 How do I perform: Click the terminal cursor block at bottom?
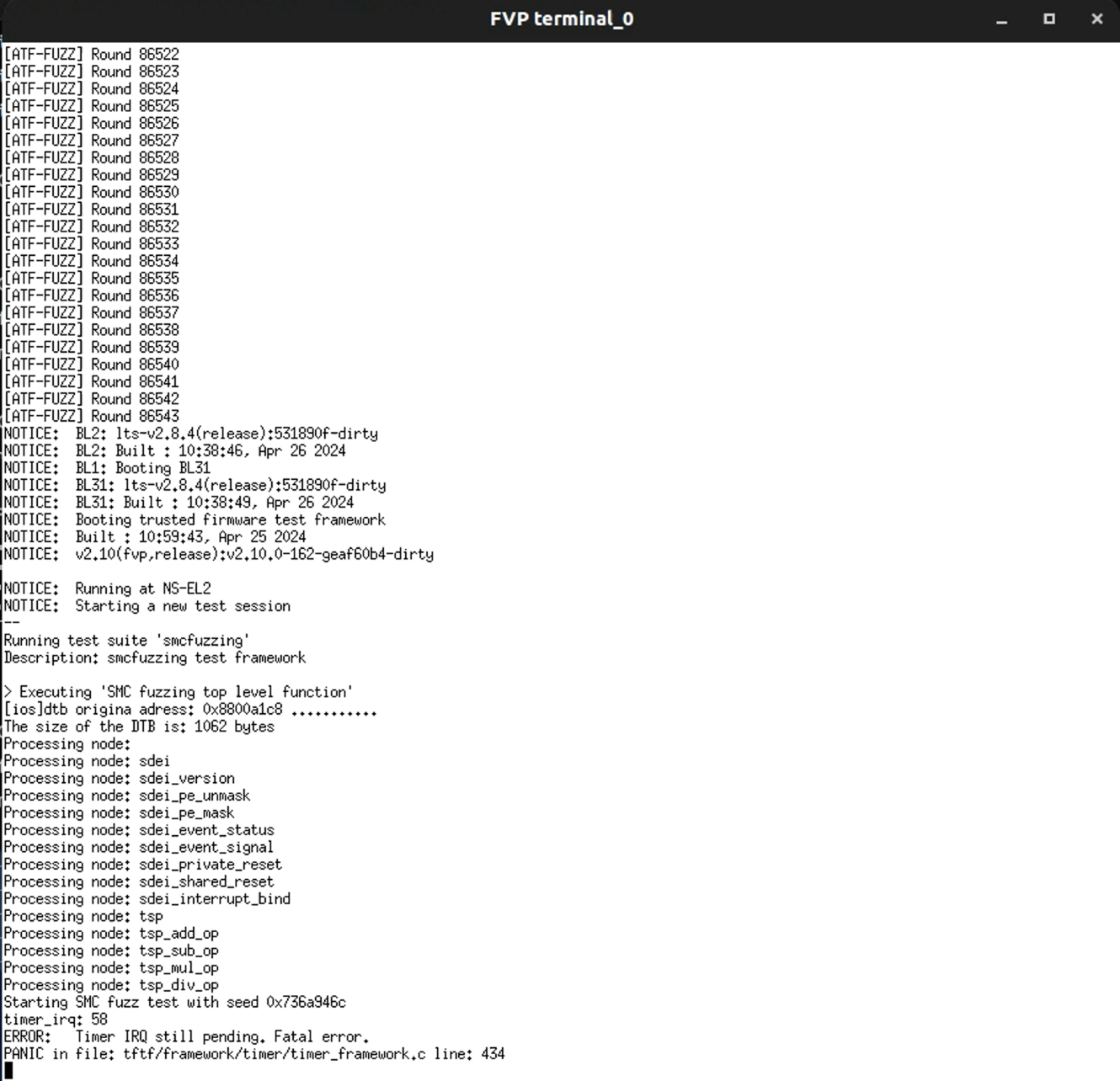pos(8,1071)
